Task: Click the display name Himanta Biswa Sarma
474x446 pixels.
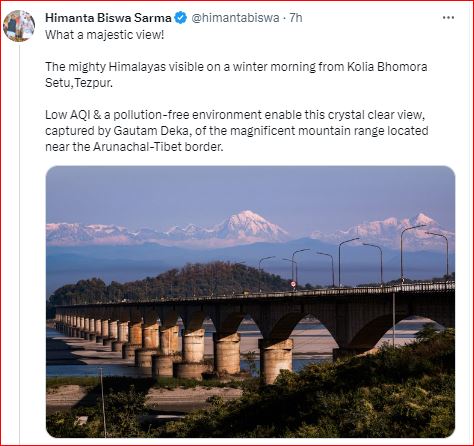Action: pyautogui.click(x=108, y=18)
